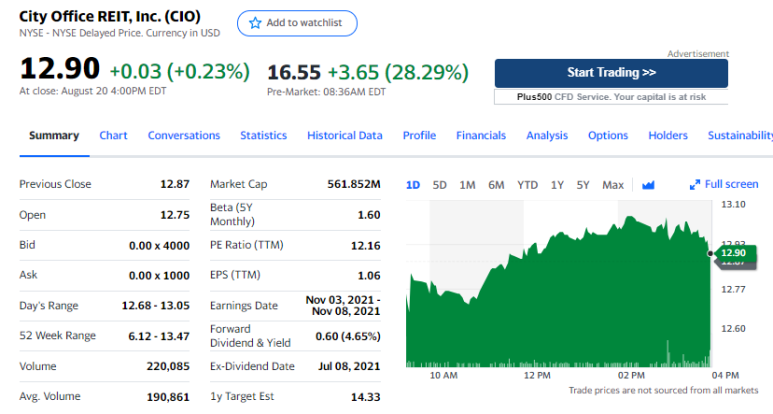
Task: Select the 1D chart range
Action: coord(413,185)
